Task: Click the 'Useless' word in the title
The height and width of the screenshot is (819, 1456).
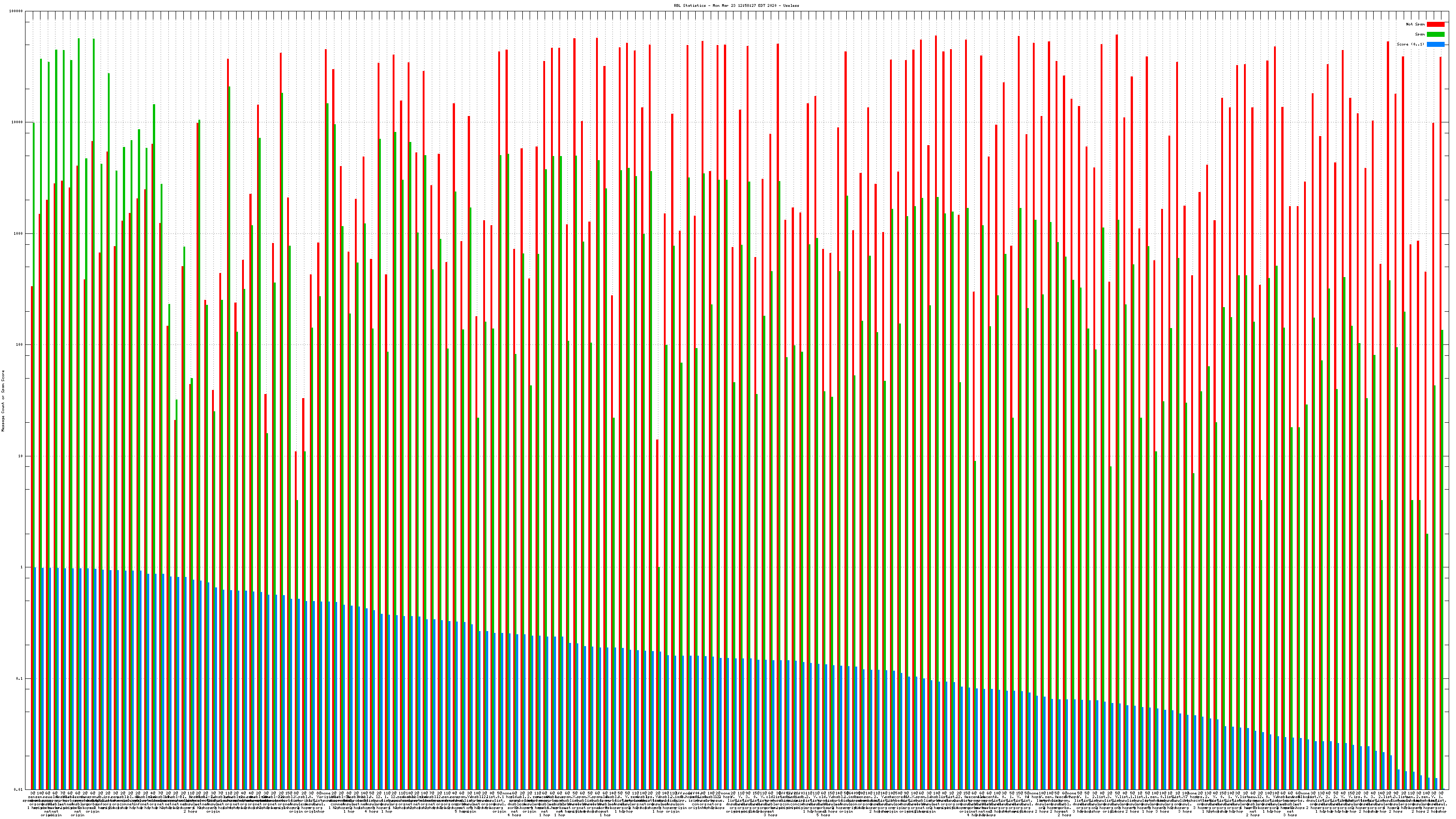Action: click(790, 5)
